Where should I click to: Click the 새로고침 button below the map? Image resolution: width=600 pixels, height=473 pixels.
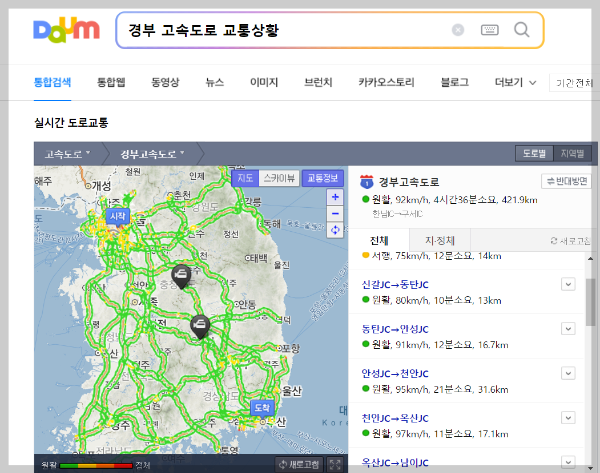pyautogui.click(x=299, y=465)
